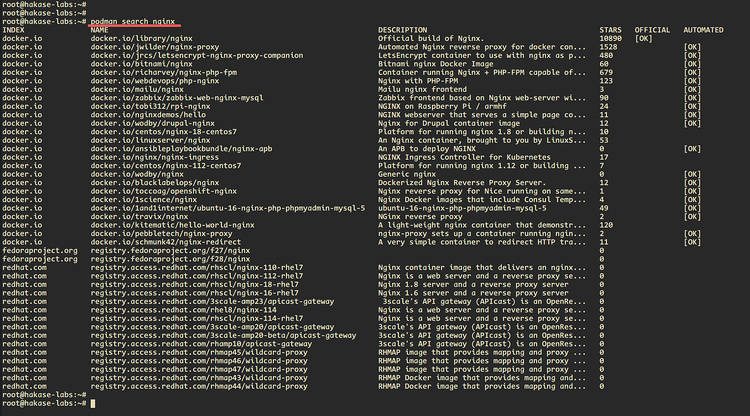Click the "Official build of Nginx." description
This screenshot has width=750, height=416.
click(x=429, y=38)
